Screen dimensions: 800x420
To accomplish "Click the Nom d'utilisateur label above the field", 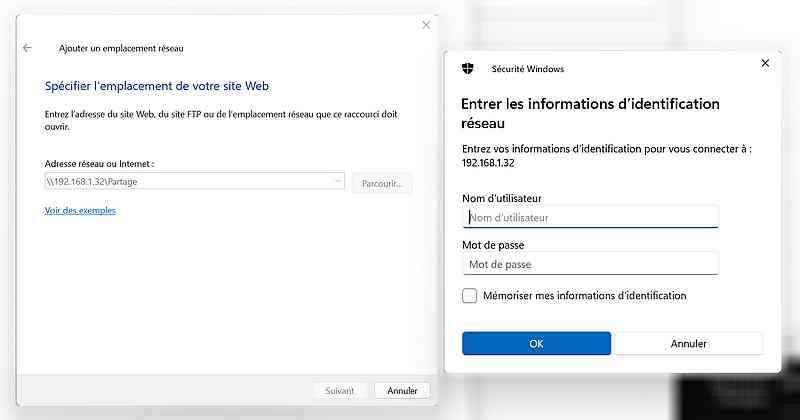I will [x=502, y=198].
